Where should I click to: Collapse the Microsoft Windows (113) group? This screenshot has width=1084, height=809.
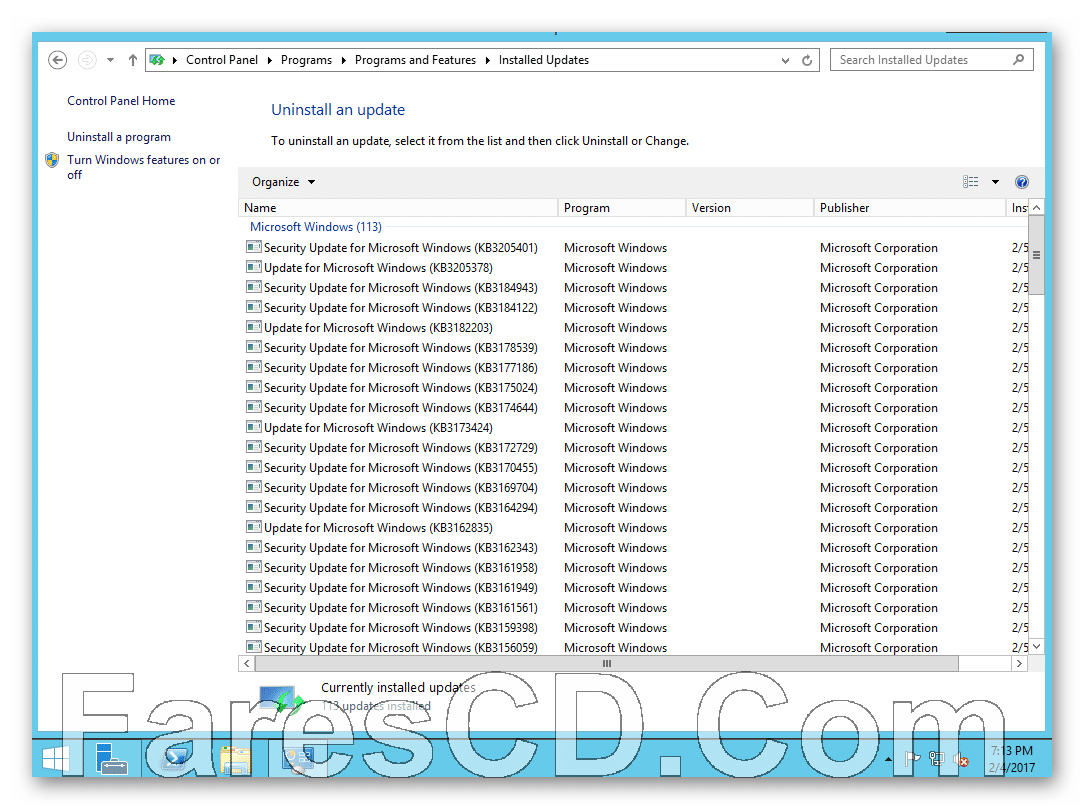click(x=315, y=227)
